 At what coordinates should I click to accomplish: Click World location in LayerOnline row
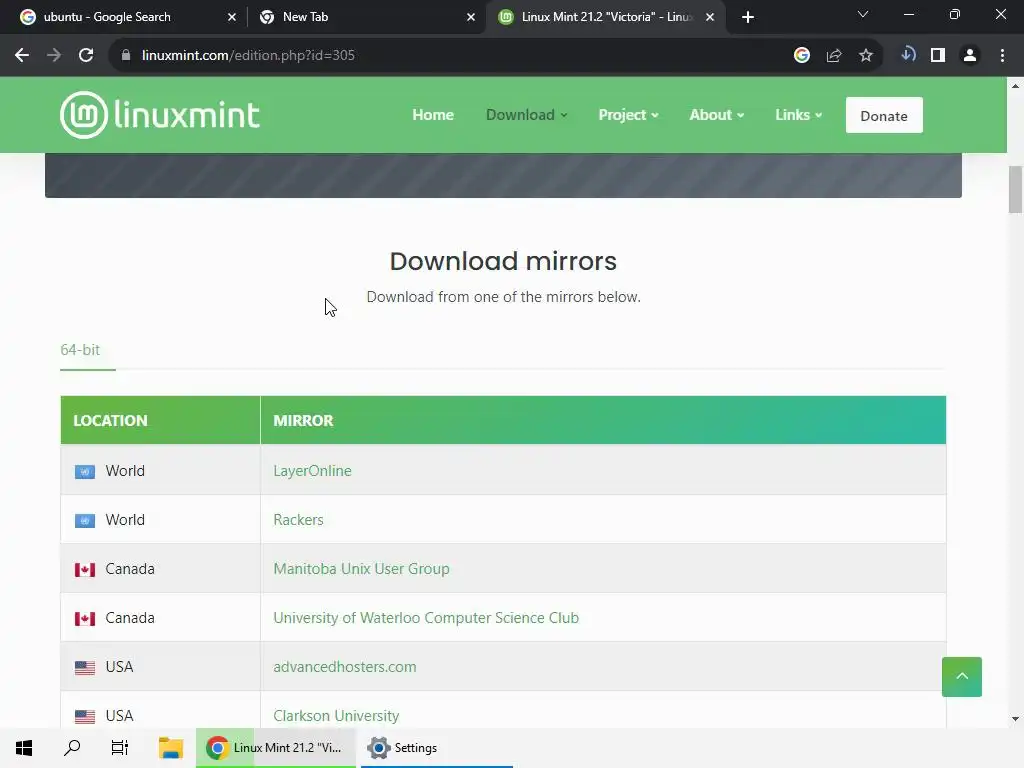[x=125, y=471]
